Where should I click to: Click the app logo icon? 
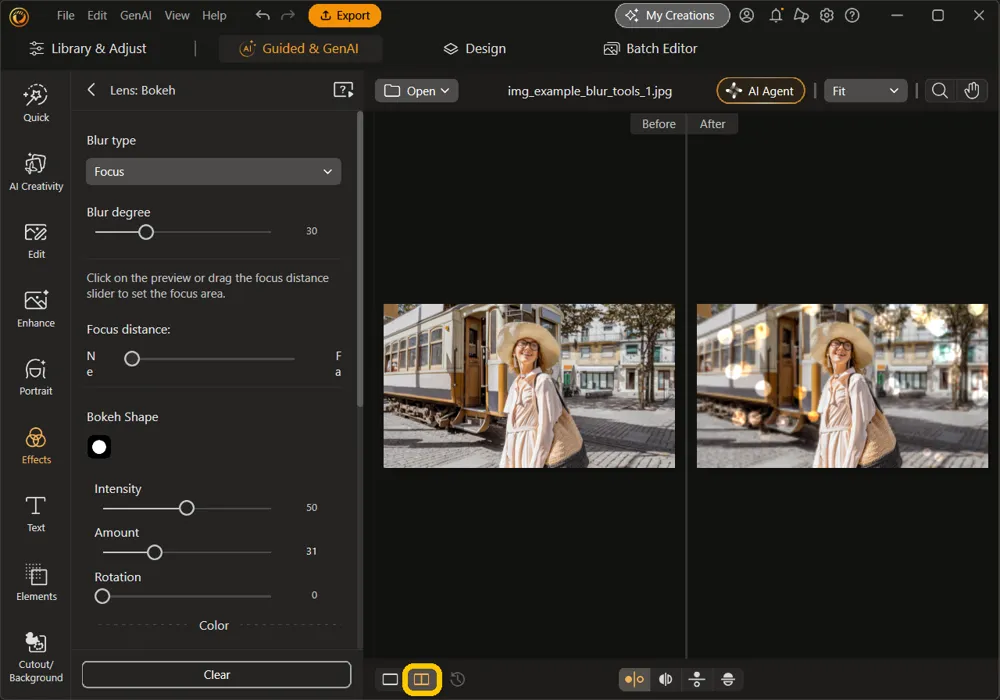18,17
